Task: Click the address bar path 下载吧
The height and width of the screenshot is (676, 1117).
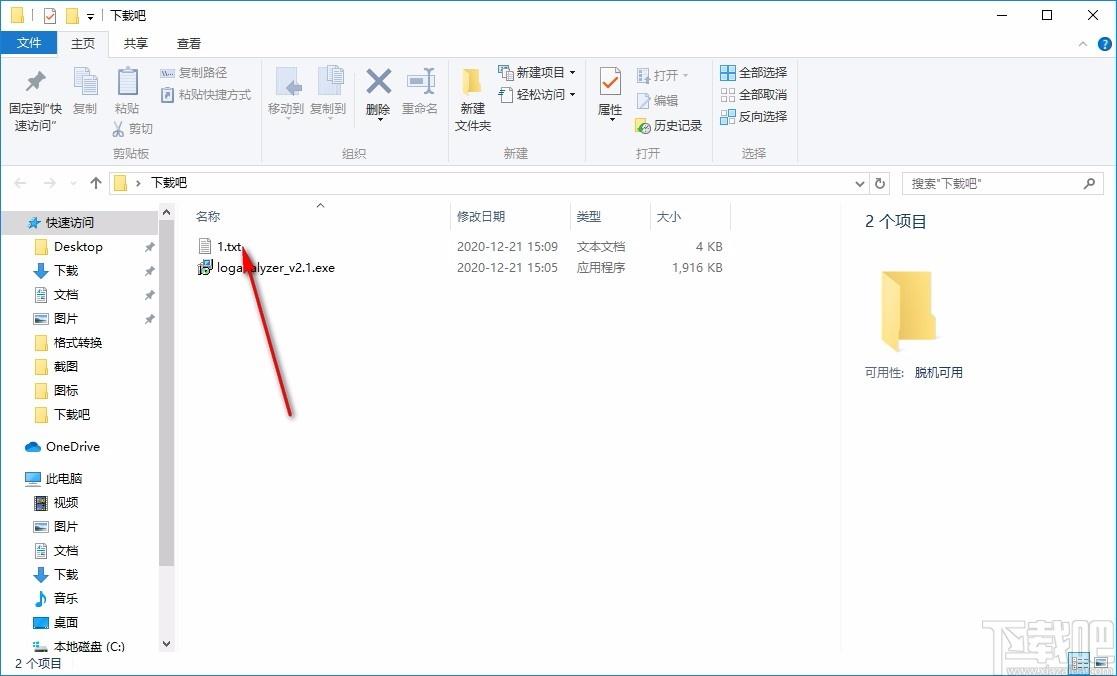Action: pos(169,183)
